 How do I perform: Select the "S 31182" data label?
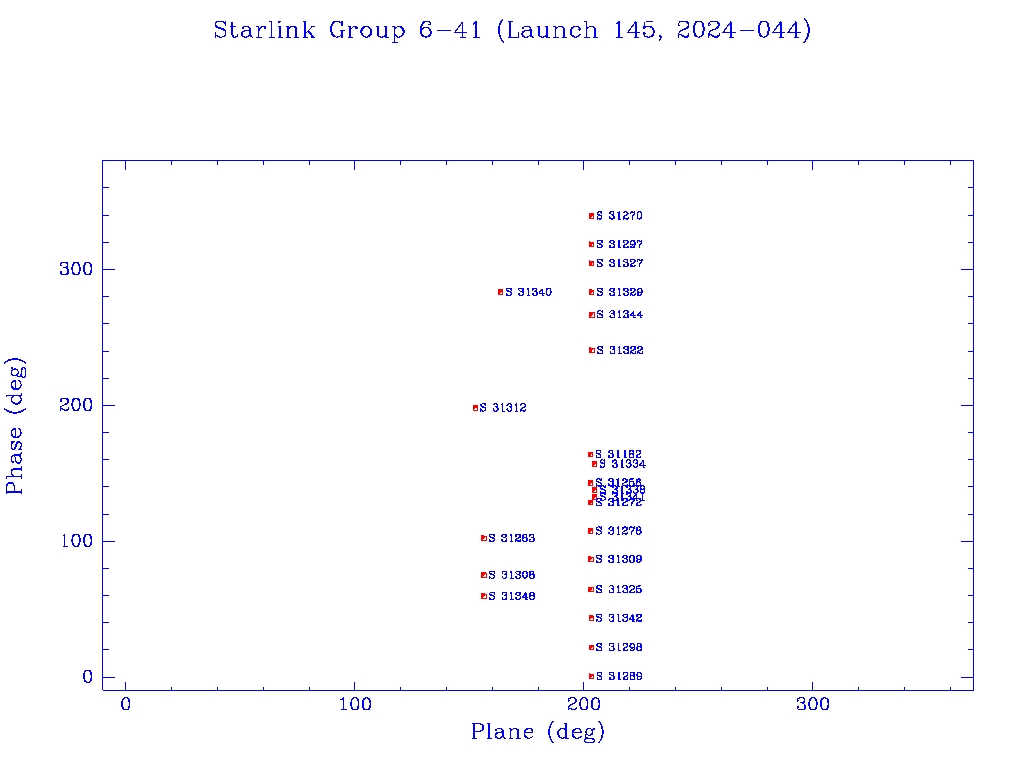[618, 454]
